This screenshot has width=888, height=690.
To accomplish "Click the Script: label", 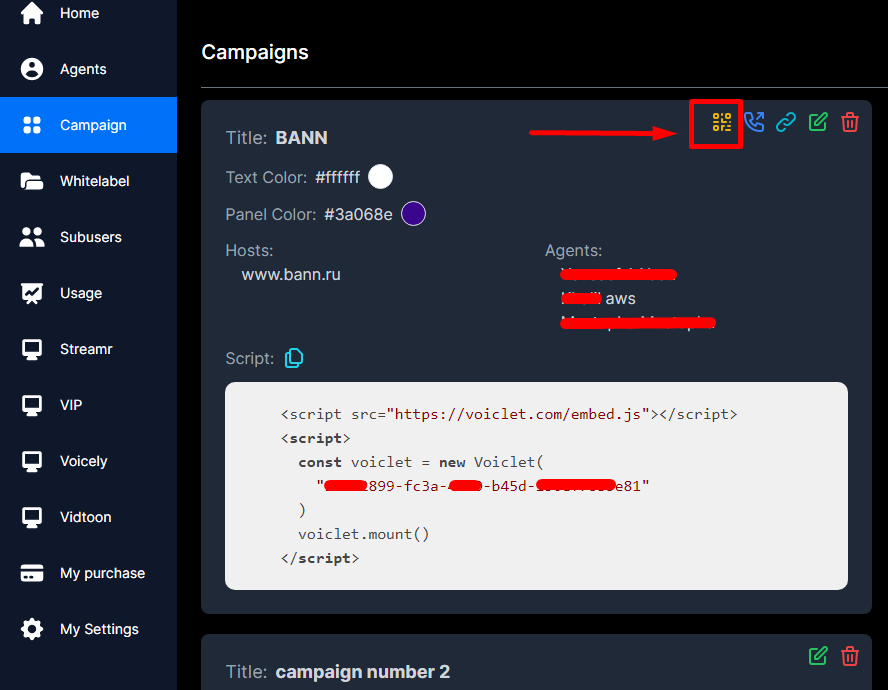I will pyautogui.click(x=249, y=359).
